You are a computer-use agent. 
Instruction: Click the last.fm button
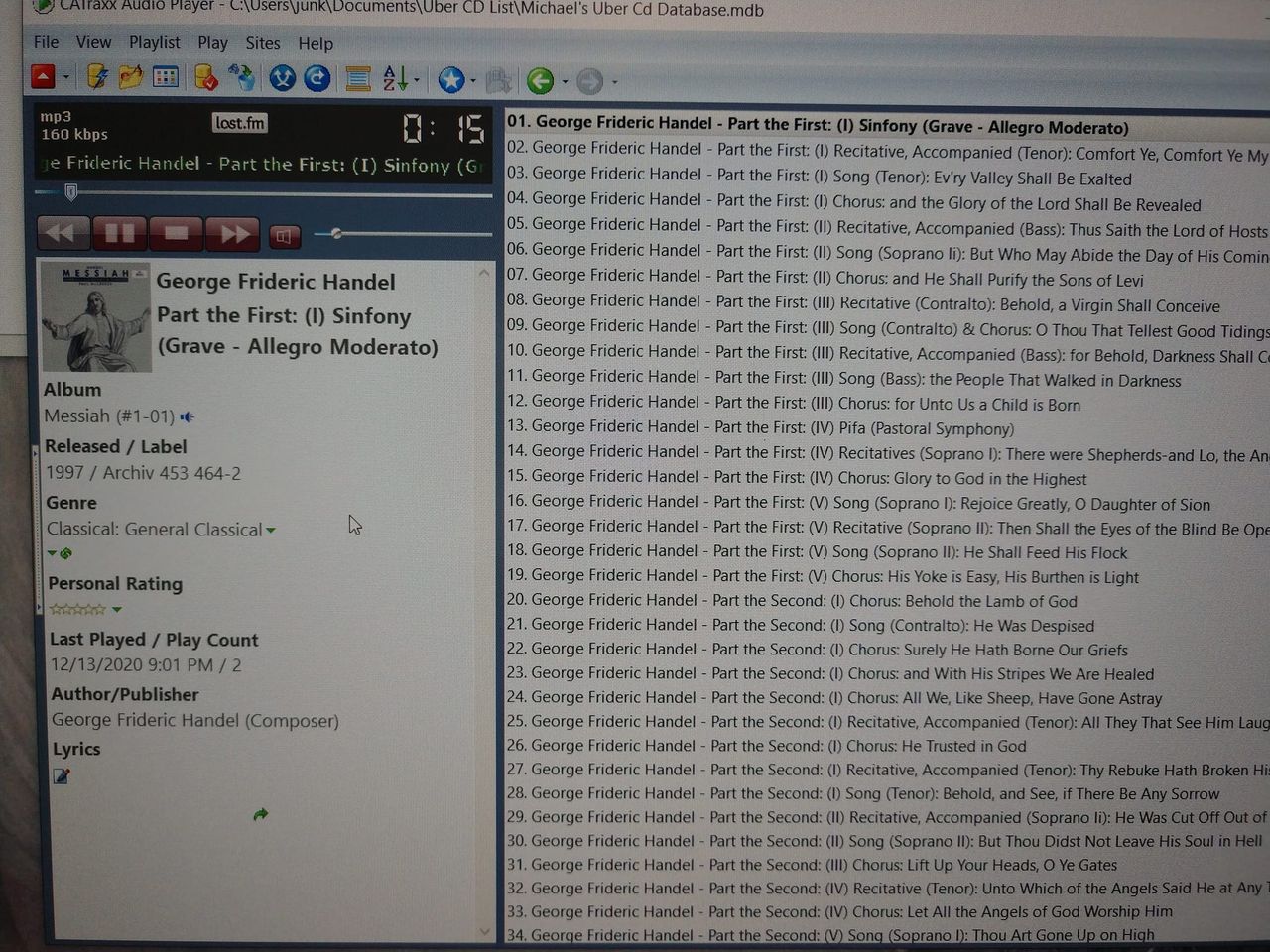(240, 123)
